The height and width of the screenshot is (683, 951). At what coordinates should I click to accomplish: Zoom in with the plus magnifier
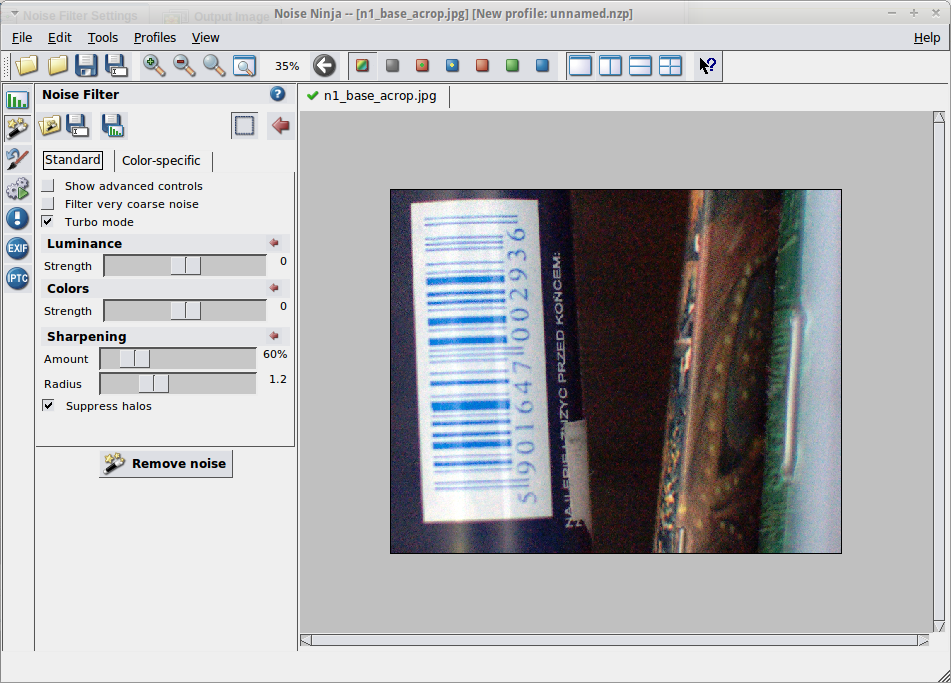154,66
